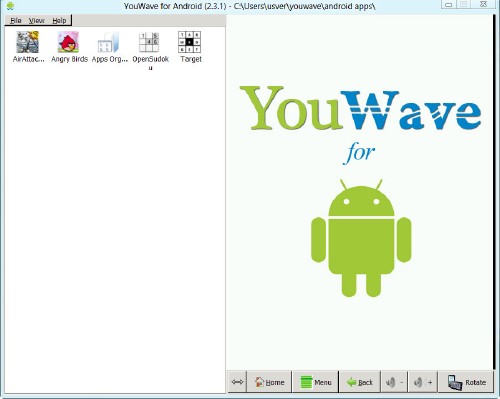500x399 pixels.
Task: Click the YouWave logo on splash screen
Action: click(x=360, y=108)
